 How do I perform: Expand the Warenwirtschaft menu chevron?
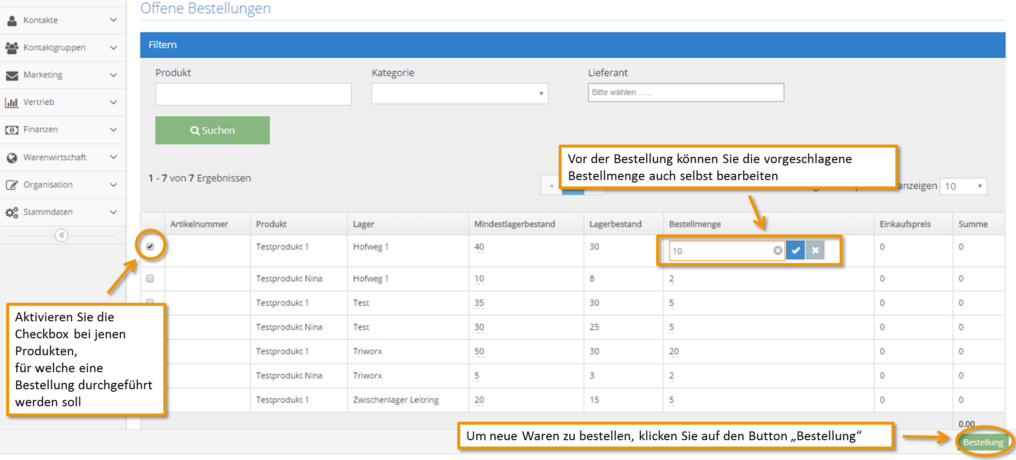coord(113,157)
